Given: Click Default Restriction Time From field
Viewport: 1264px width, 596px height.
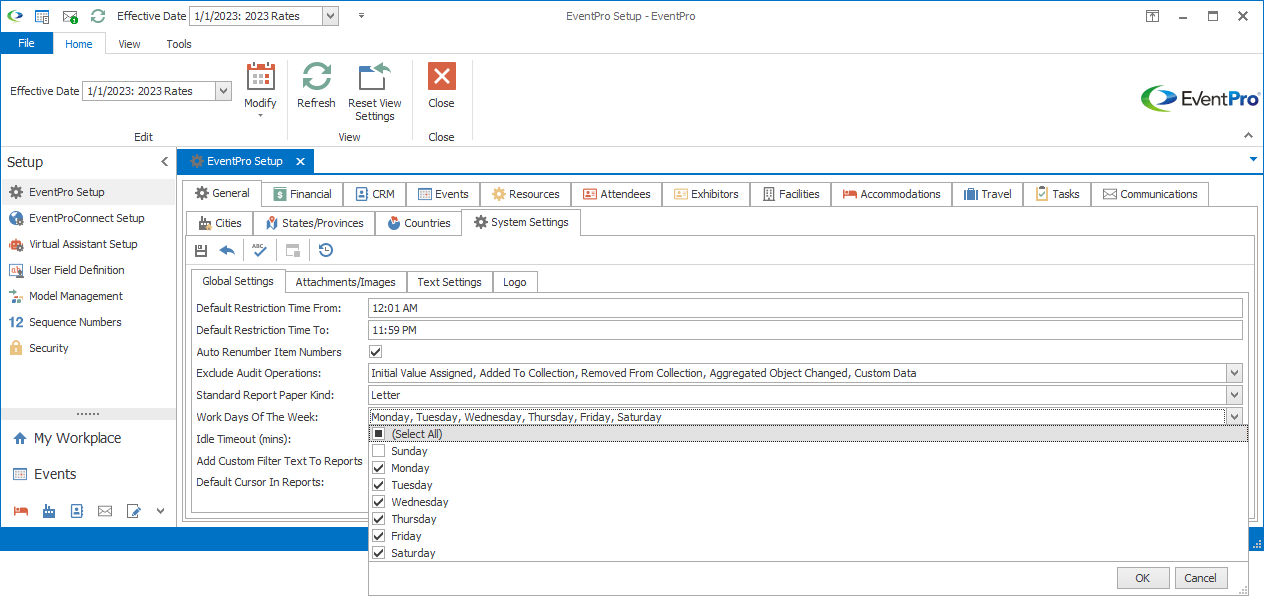Looking at the screenshot, I should (805, 308).
